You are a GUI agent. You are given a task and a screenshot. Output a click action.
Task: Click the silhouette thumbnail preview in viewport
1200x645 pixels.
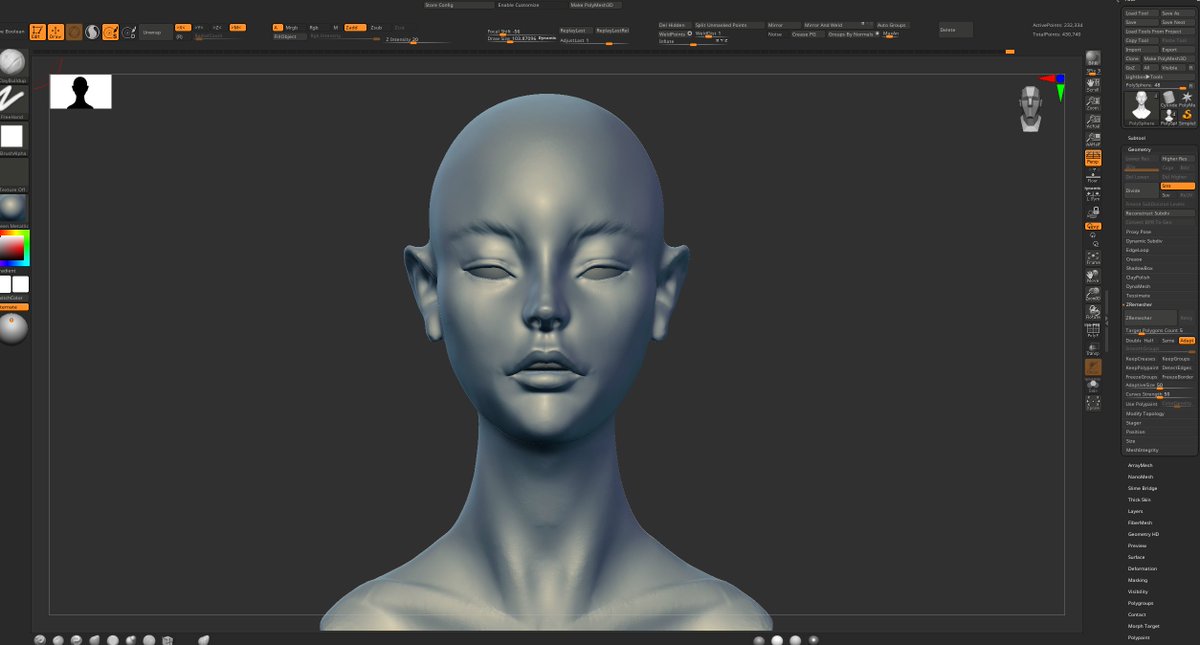pyautogui.click(x=80, y=91)
